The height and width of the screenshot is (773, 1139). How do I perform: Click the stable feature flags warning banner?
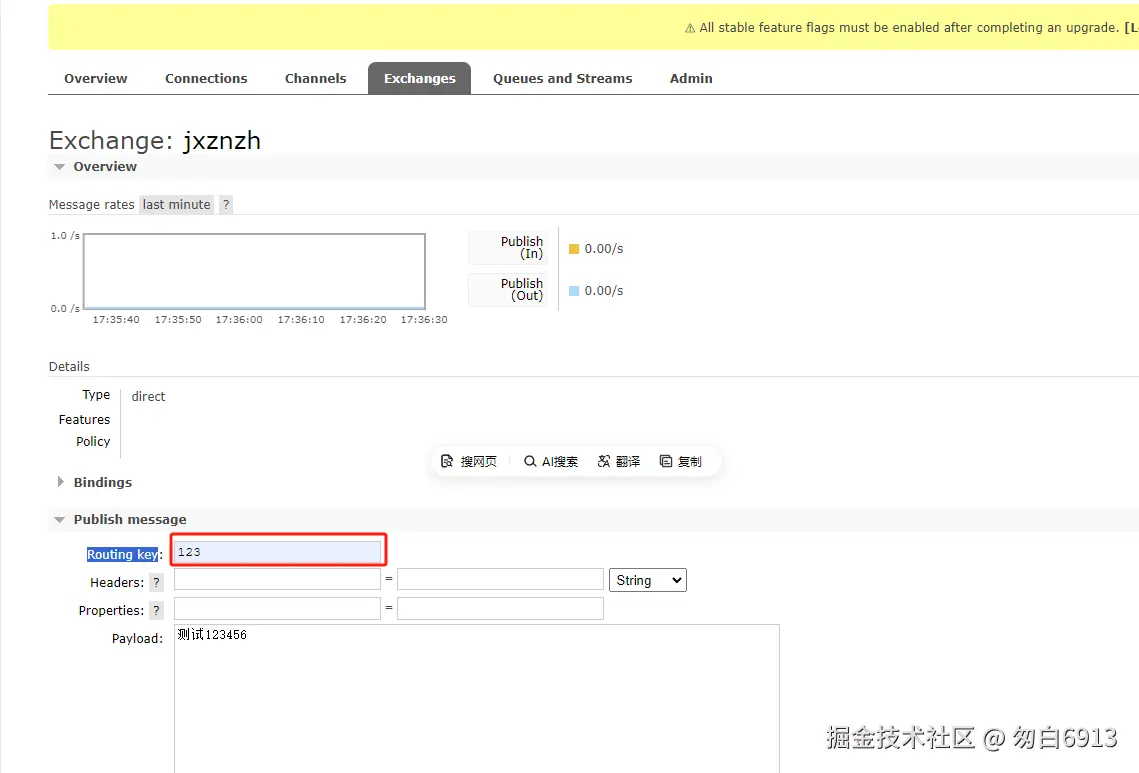click(x=593, y=28)
